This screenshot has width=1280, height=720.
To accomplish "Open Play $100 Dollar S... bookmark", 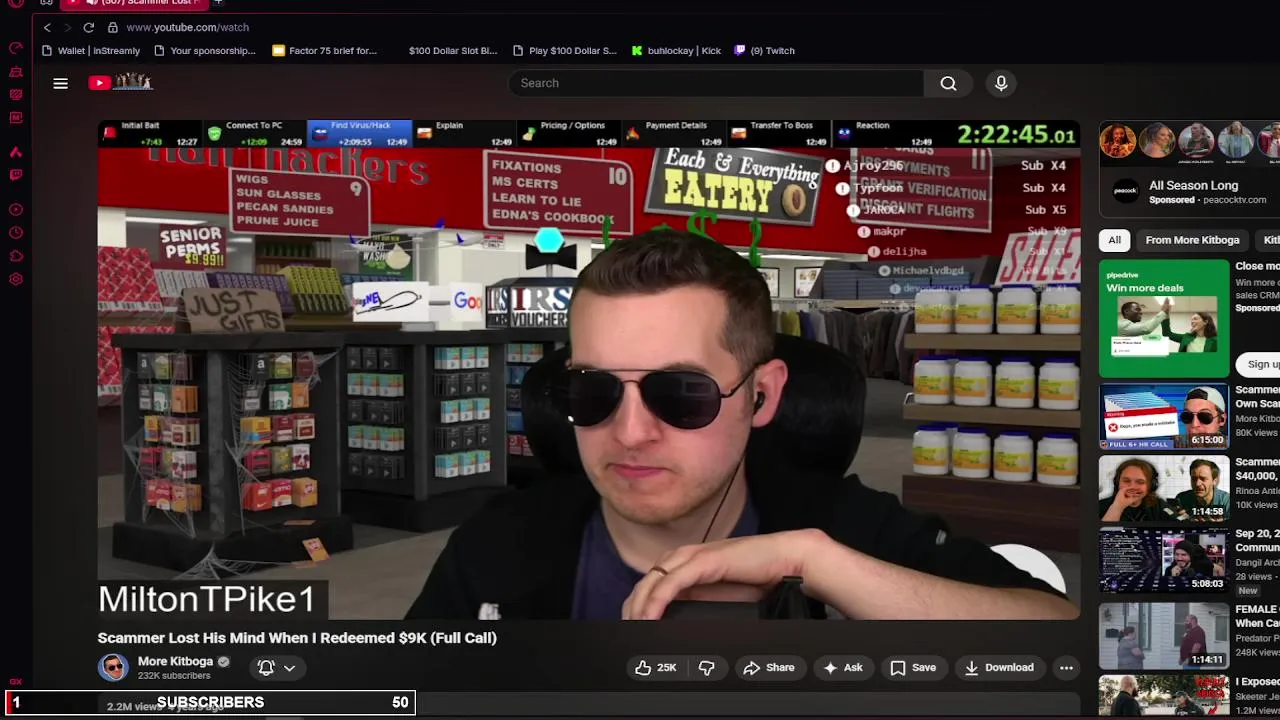I will 565,50.
